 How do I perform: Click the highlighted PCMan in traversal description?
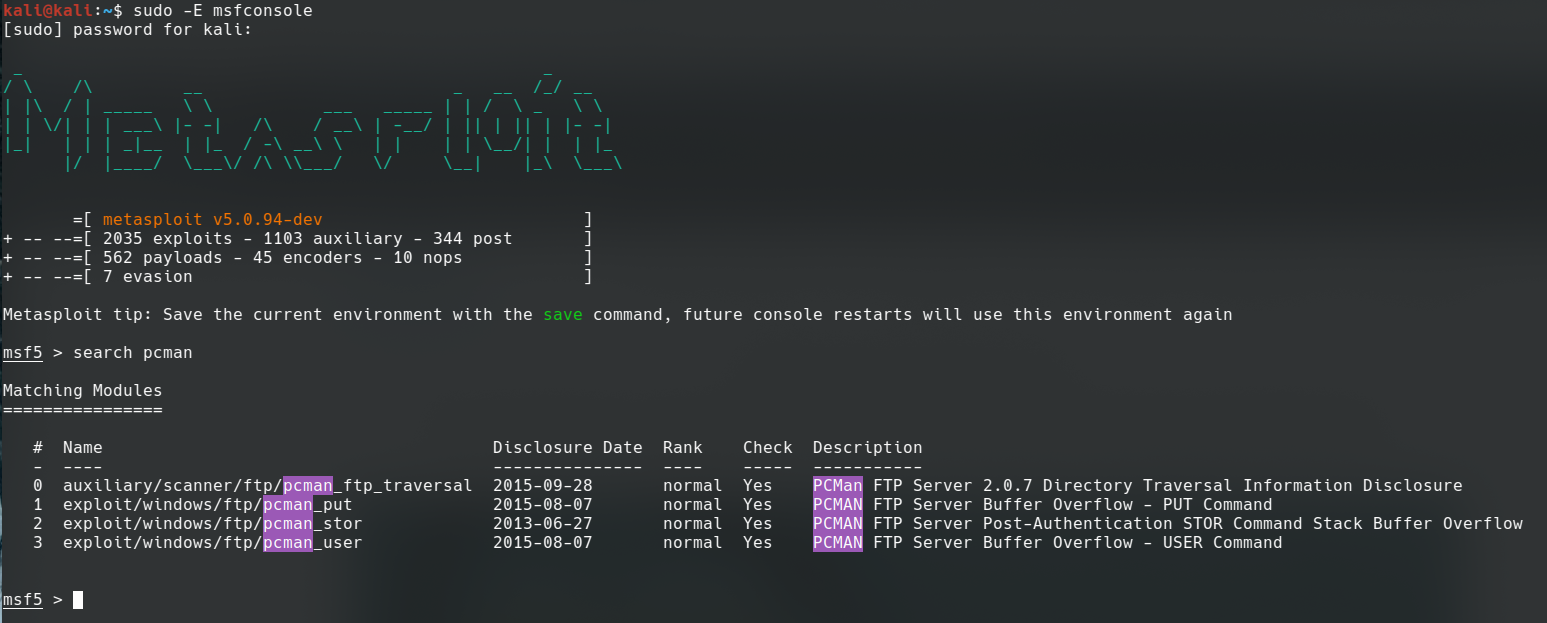(838, 486)
